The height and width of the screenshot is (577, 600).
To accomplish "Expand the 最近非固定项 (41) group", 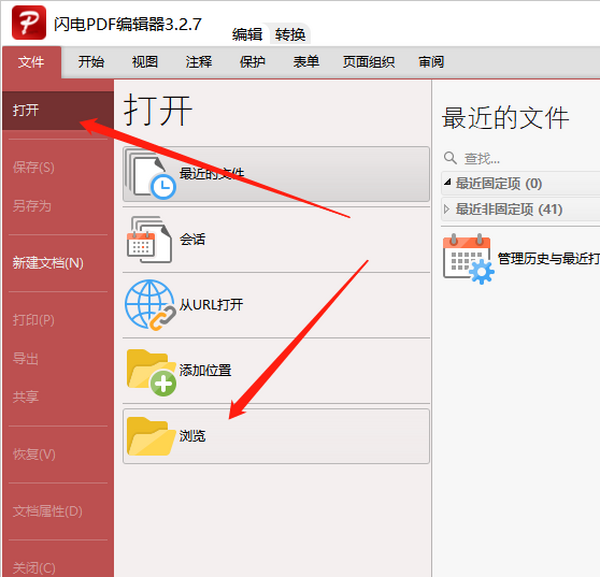I will pyautogui.click(x=446, y=209).
